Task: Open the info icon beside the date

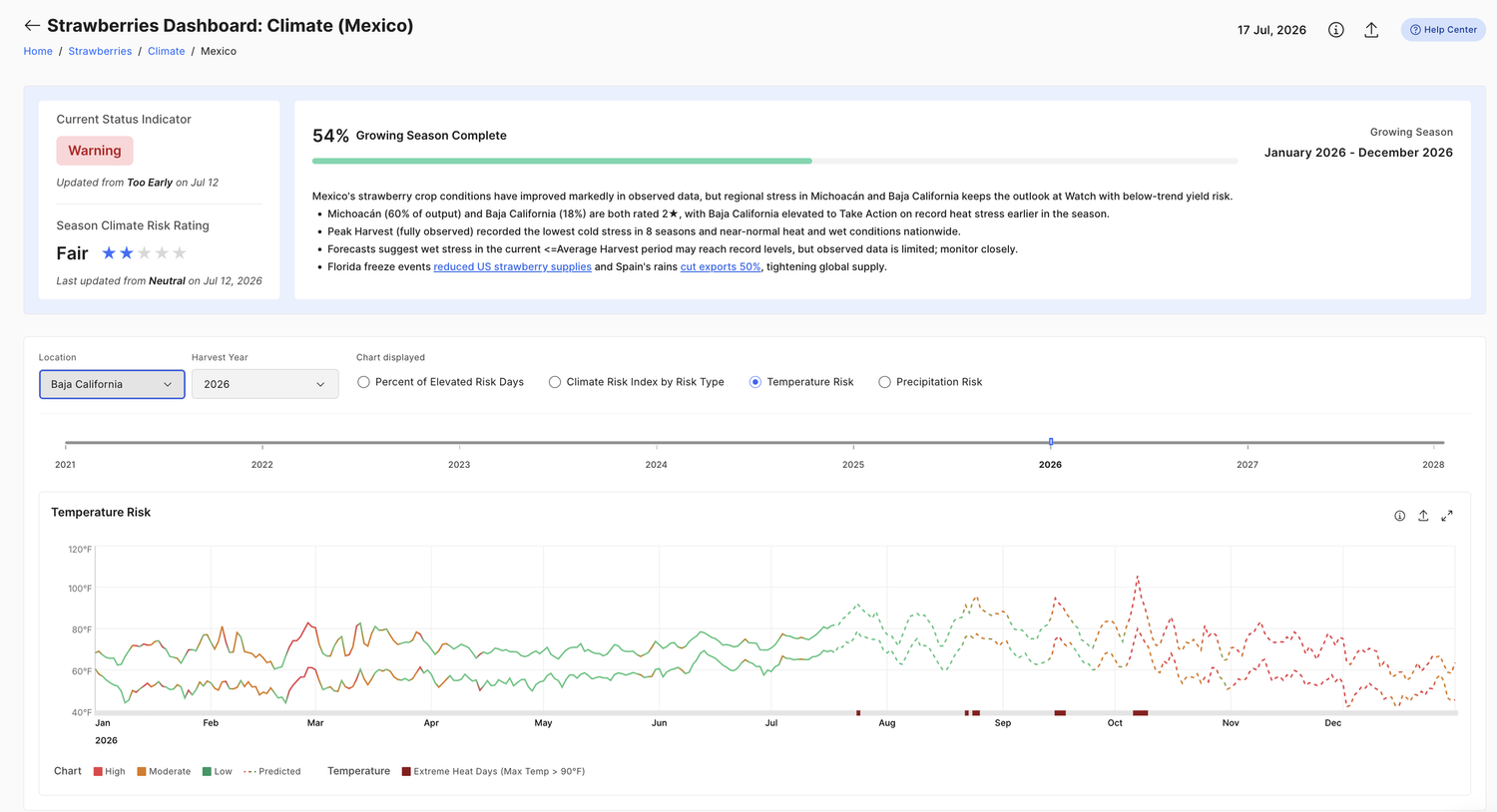Action: pyautogui.click(x=1335, y=30)
